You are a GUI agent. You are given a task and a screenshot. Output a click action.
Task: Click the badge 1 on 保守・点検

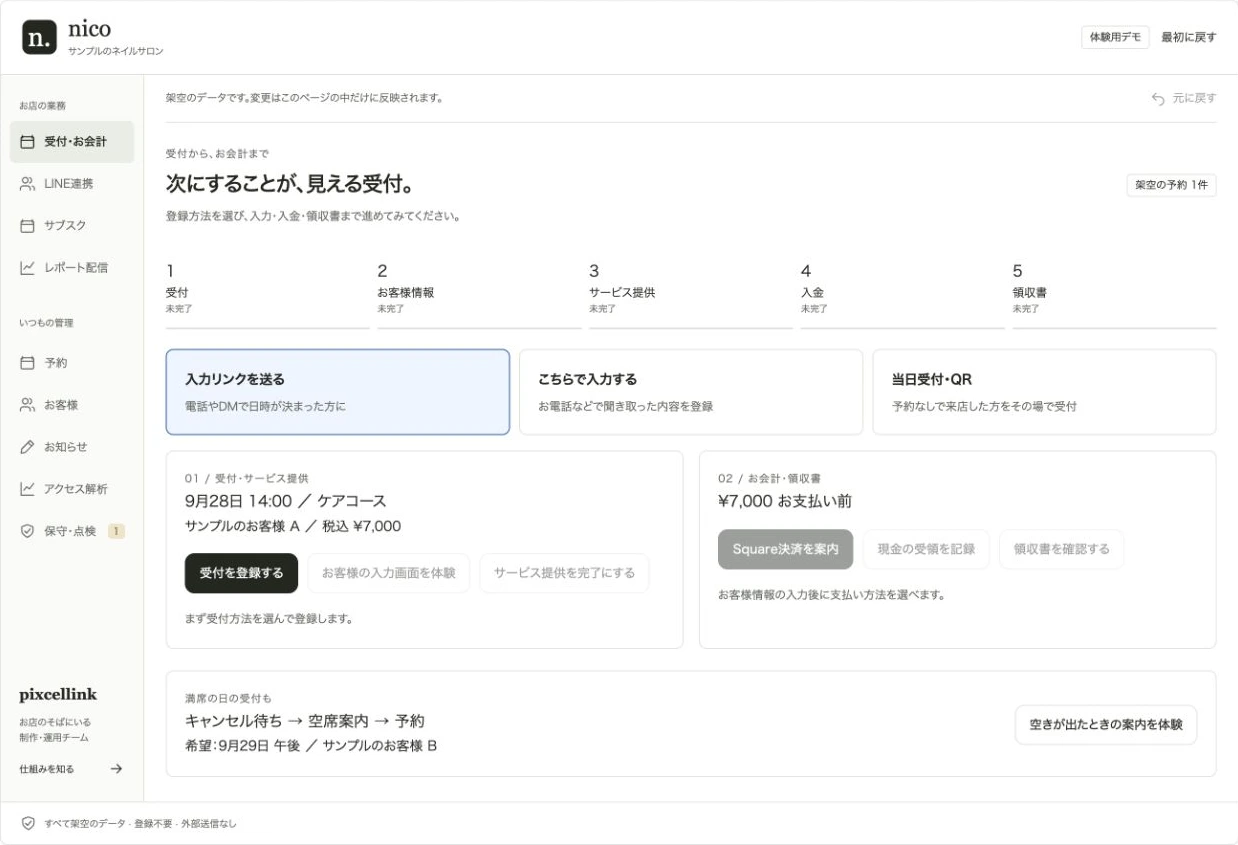click(x=116, y=531)
